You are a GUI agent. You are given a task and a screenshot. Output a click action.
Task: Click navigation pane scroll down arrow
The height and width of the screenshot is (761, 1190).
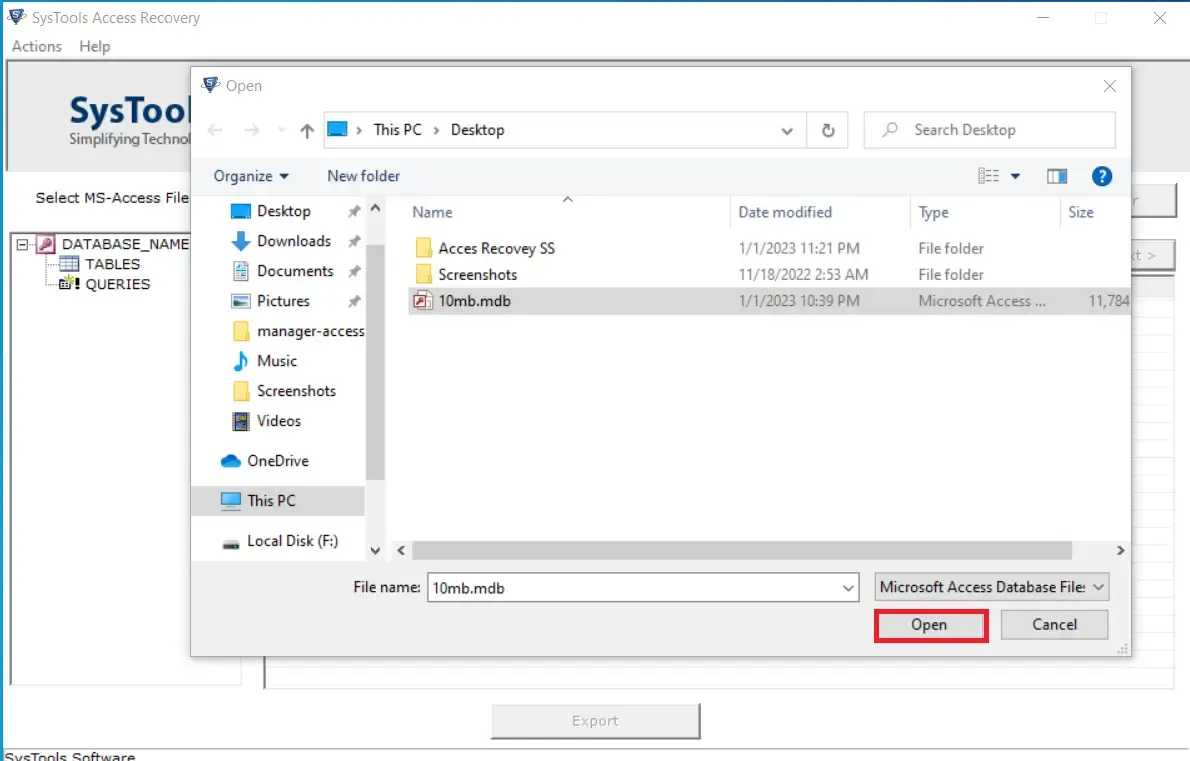pos(375,551)
